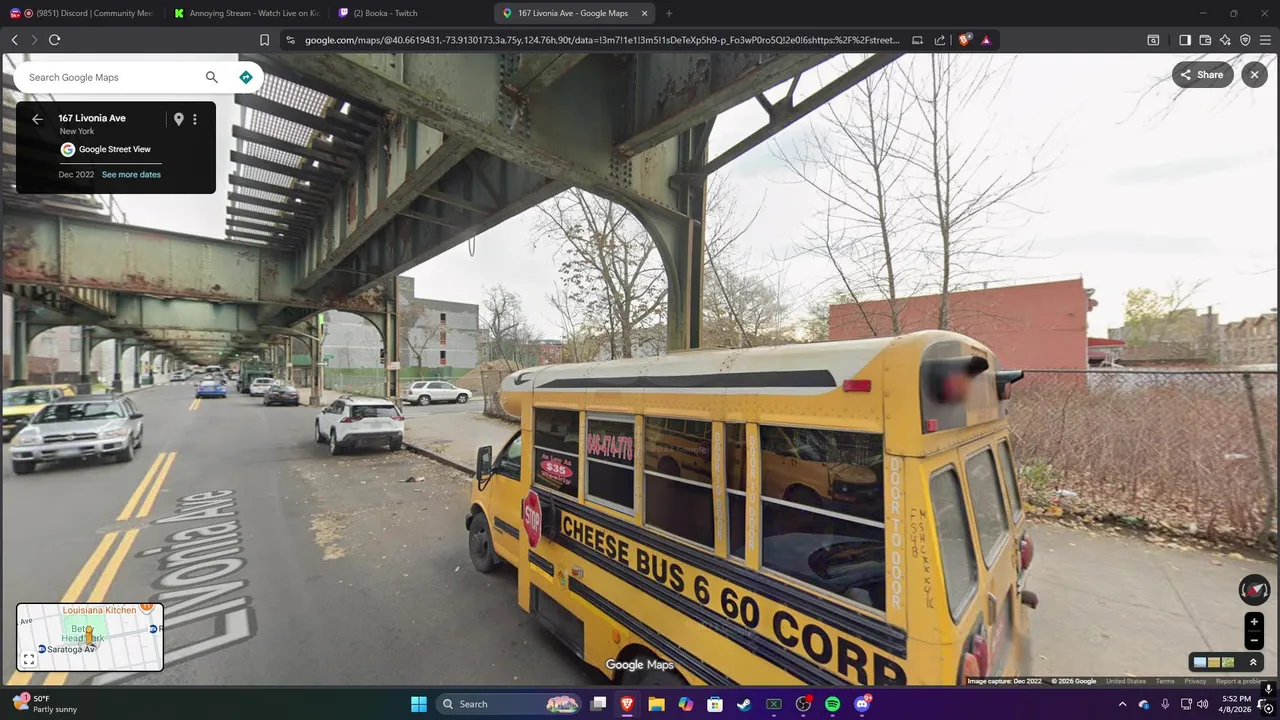Screen dimensions: 1280x720
Task: Open Discord from the taskbar
Action: pos(862,704)
